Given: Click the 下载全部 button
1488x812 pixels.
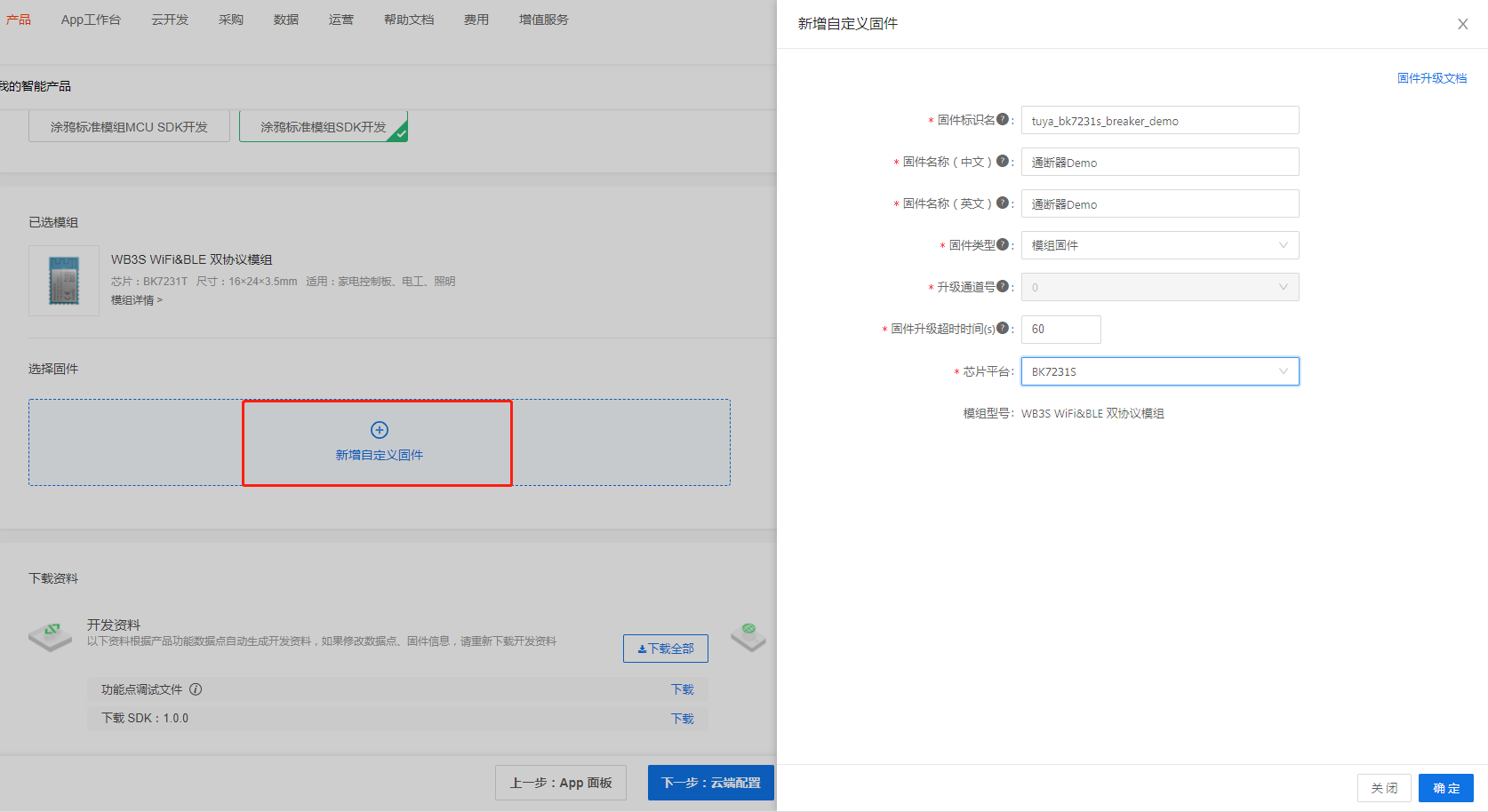Looking at the screenshot, I should [666, 649].
